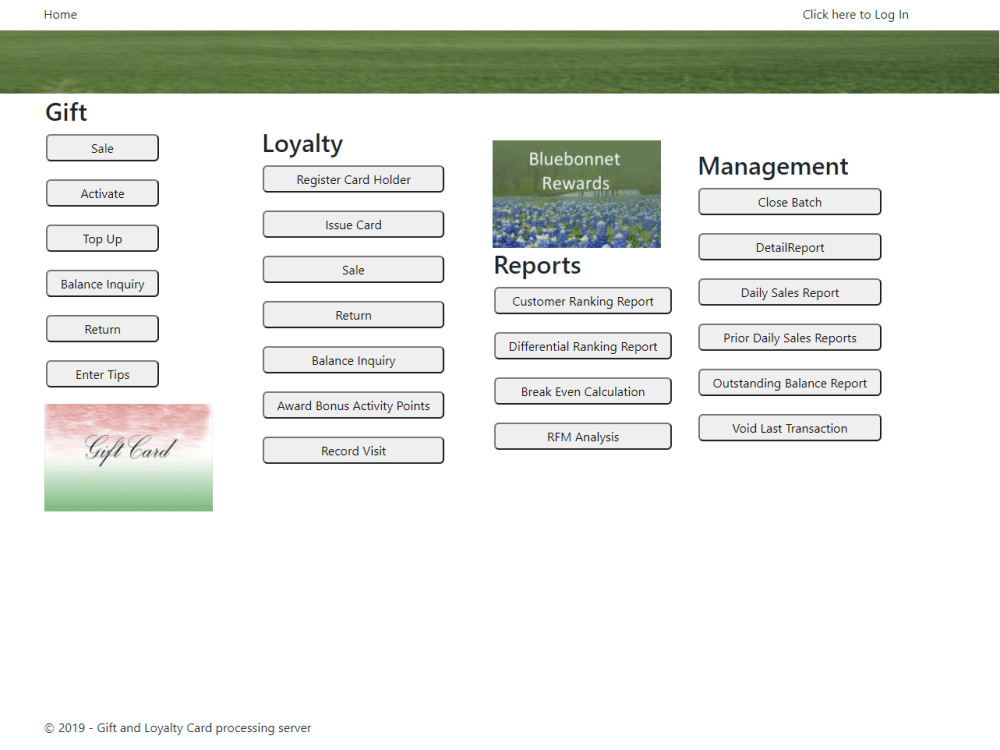Select the Activate gift card button
This screenshot has height=750, width=1000.
coord(102,193)
